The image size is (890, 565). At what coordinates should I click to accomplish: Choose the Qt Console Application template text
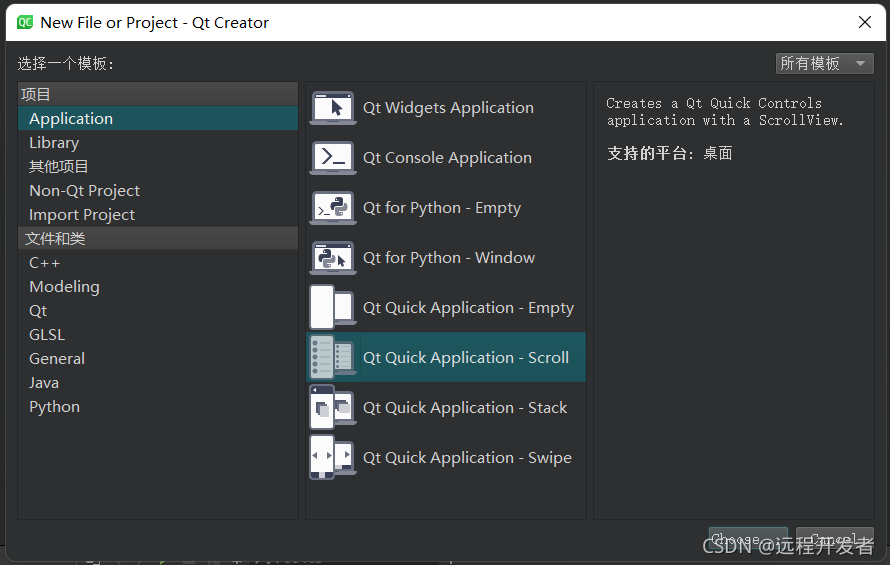(x=447, y=158)
